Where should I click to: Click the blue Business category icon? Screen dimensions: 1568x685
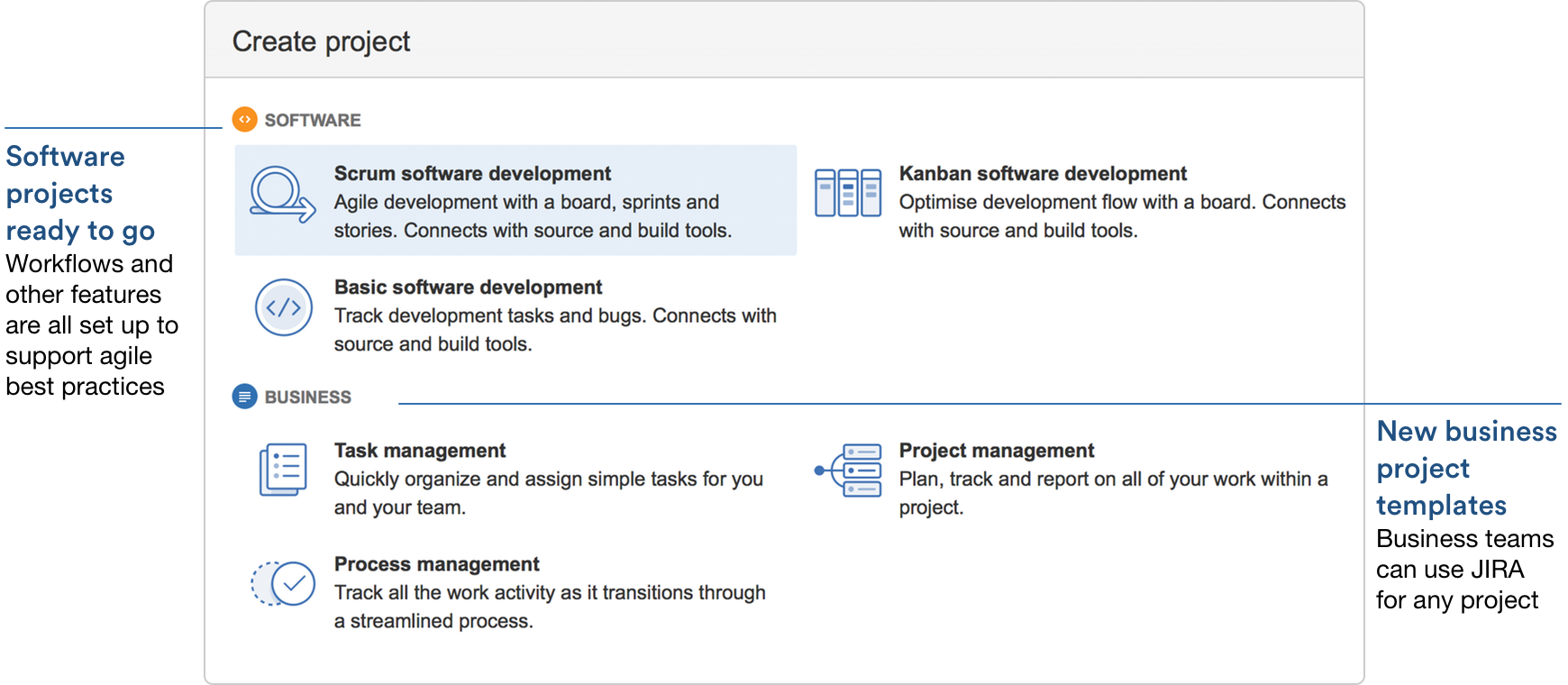point(244,397)
